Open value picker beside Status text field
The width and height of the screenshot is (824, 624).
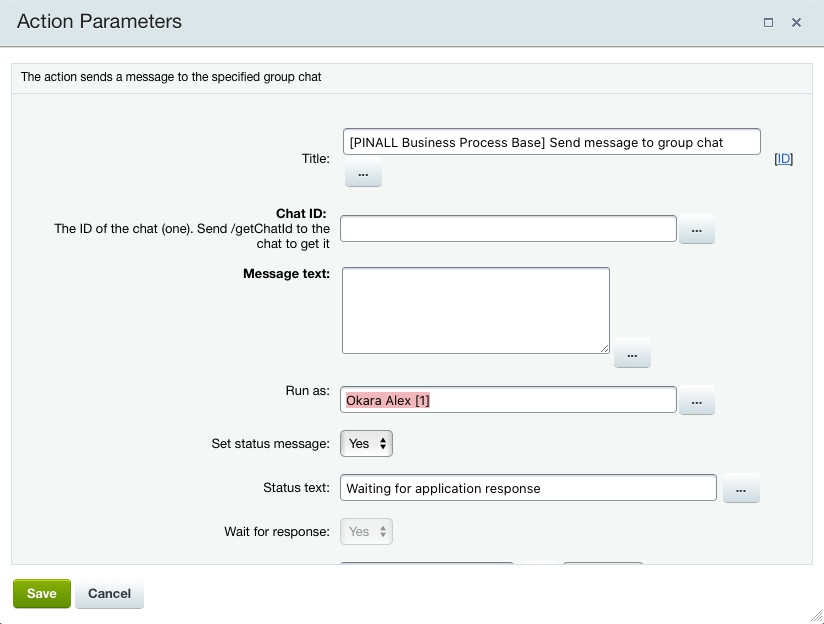741,489
